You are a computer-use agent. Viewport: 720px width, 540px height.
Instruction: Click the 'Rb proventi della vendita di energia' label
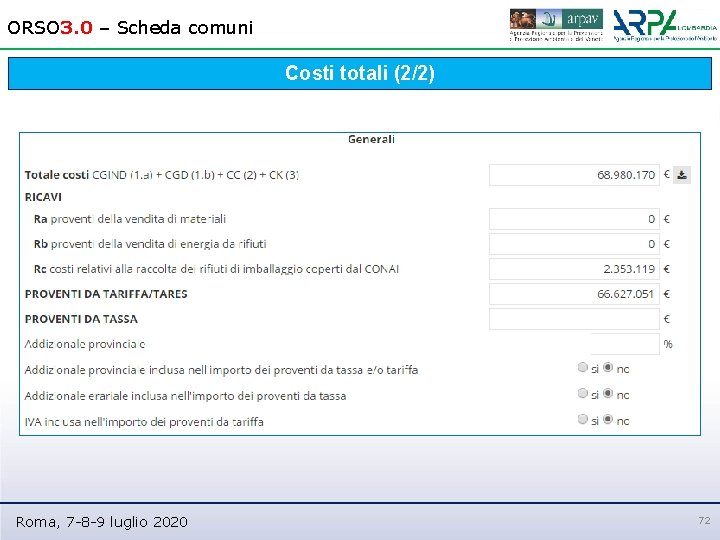(x=150, y=244)
